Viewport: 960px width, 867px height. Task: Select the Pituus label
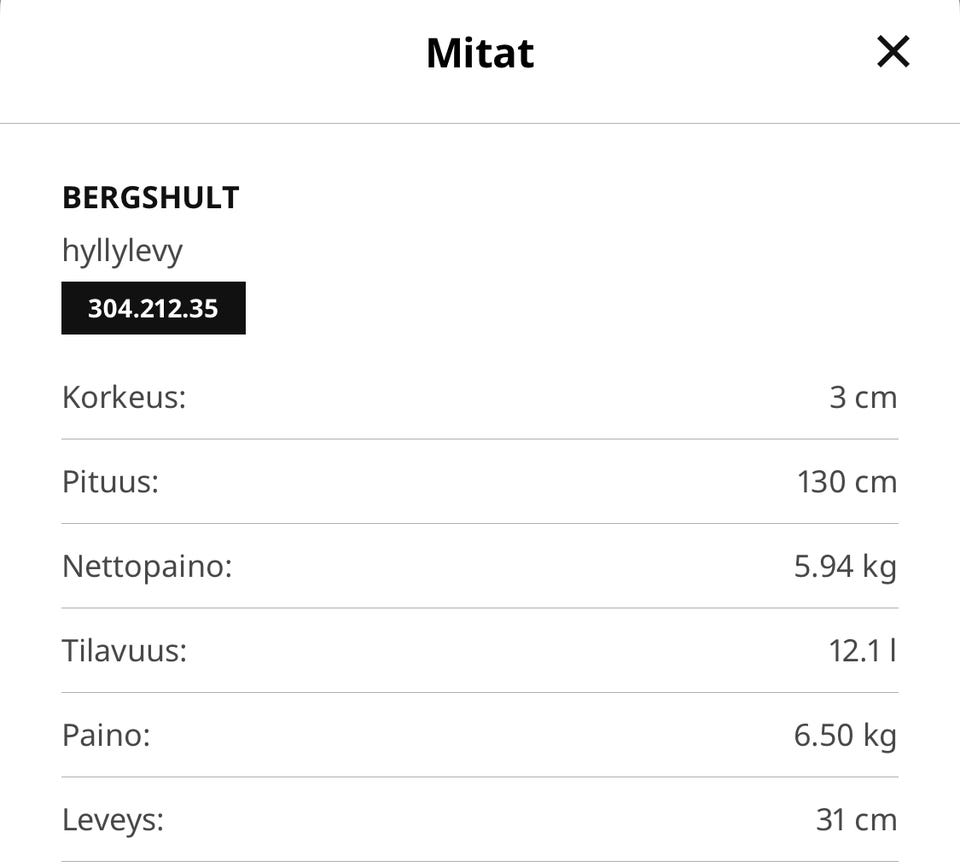pyautogui.click(x=110, y=482)
